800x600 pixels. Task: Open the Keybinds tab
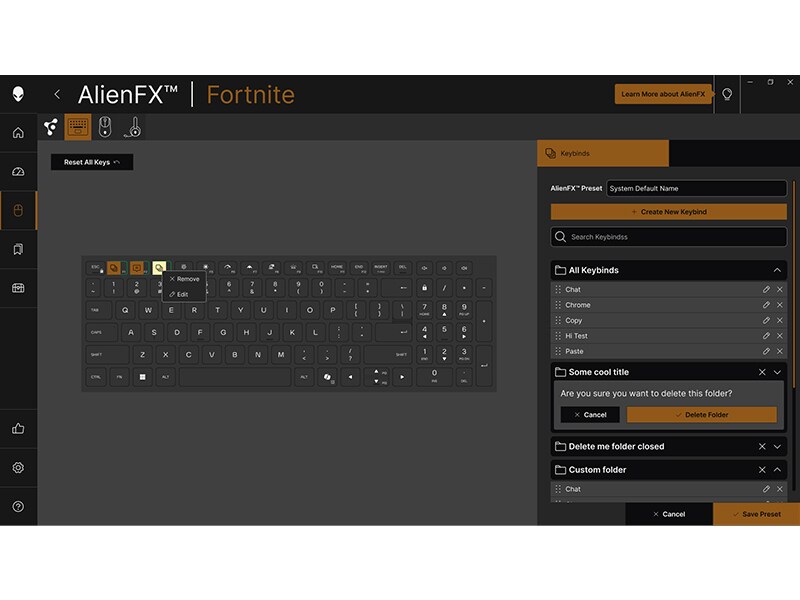pyautogui.click(x=603, y=153)
